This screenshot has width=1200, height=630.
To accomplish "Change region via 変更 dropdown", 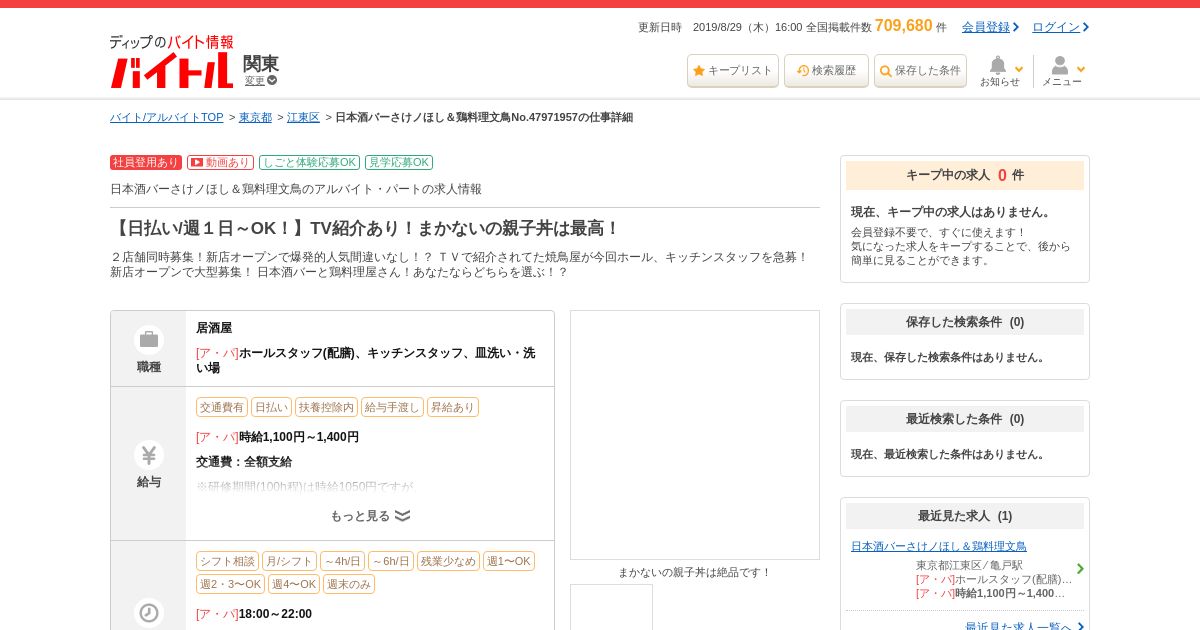I will [x=261, y=80].
